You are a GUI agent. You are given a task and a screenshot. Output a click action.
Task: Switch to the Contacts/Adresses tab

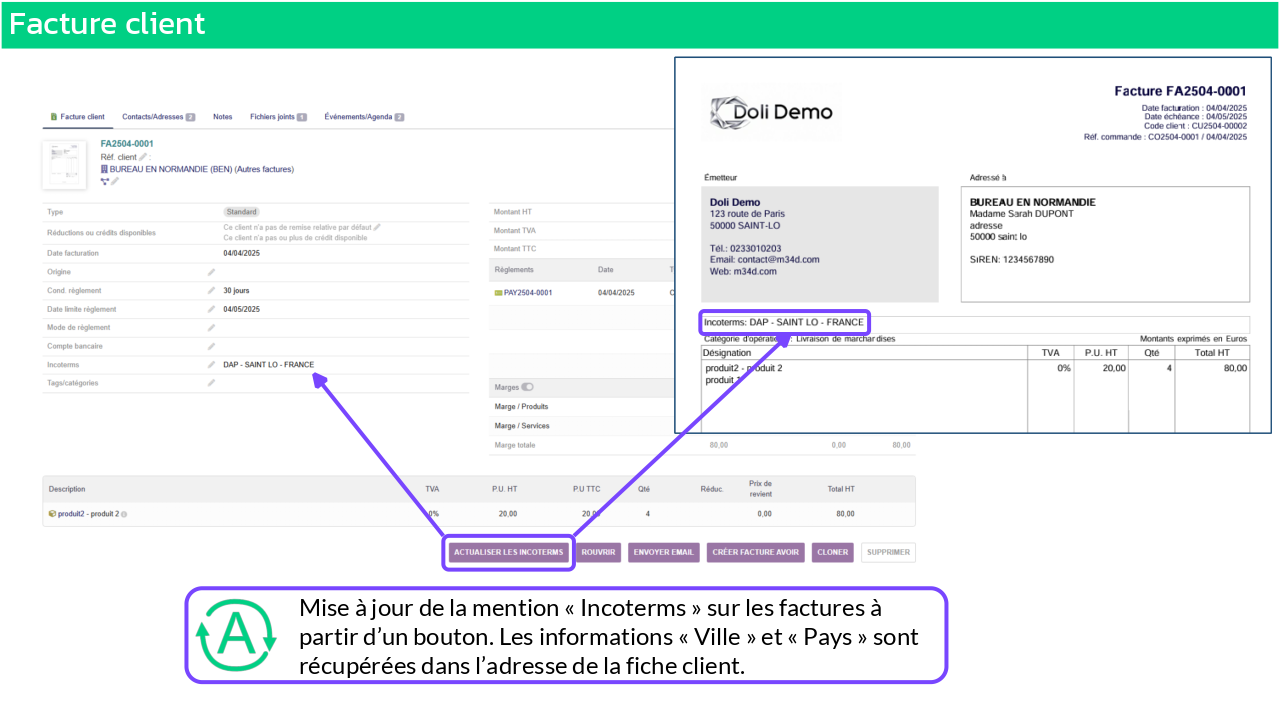pos(158,117)
